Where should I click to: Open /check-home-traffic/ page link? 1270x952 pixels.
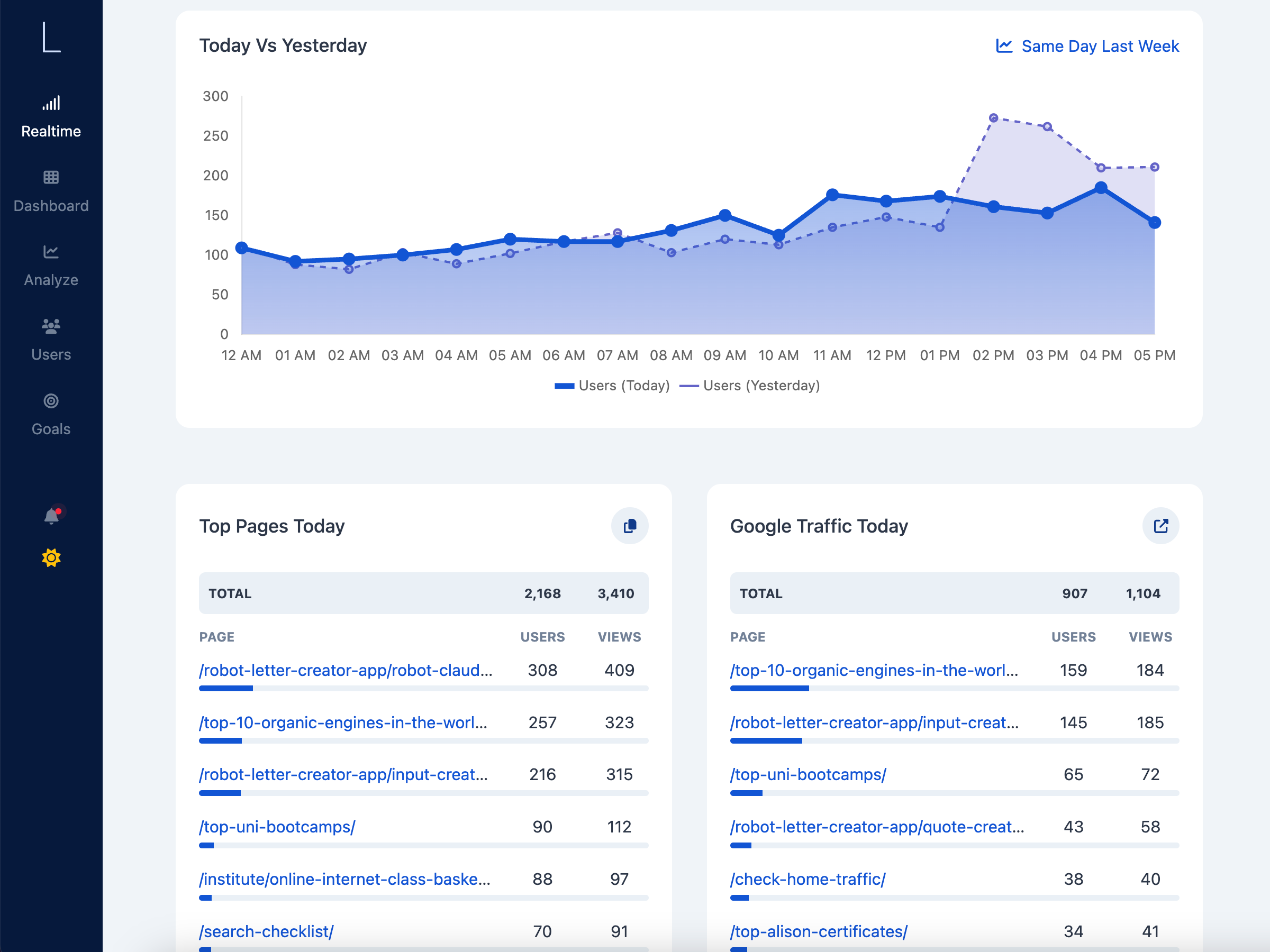click(808, 879)
